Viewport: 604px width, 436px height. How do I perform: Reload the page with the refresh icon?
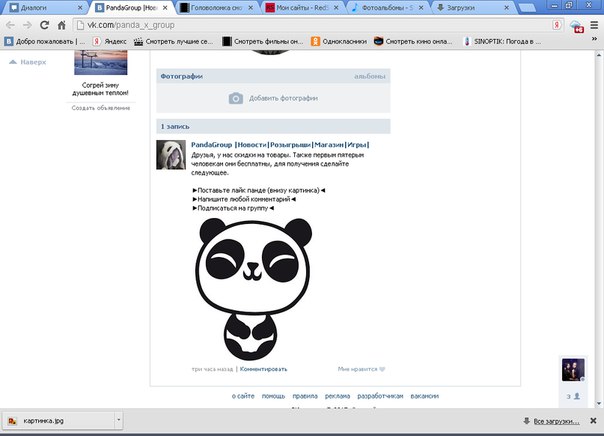pyautogui.click(x=46, y=24)
